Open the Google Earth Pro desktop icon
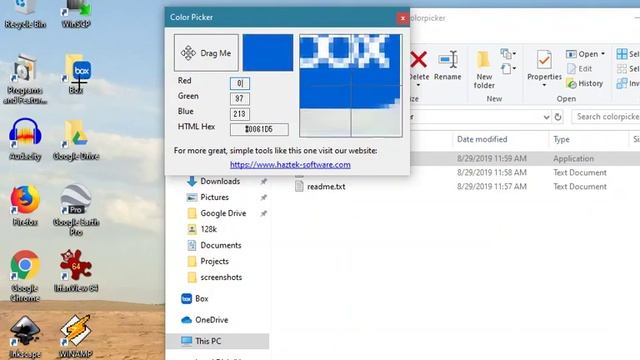The image size is (640, 360). tap(76, 210)
